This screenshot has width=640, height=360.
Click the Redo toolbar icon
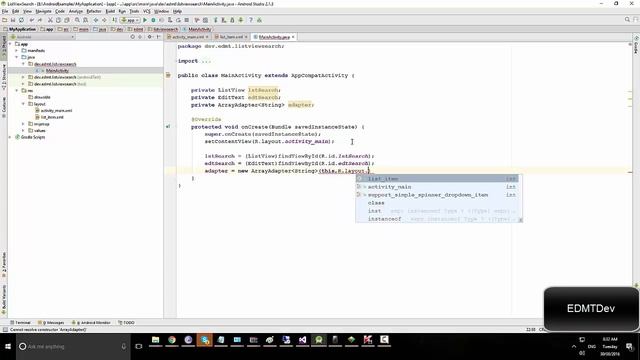click(40, 20)
